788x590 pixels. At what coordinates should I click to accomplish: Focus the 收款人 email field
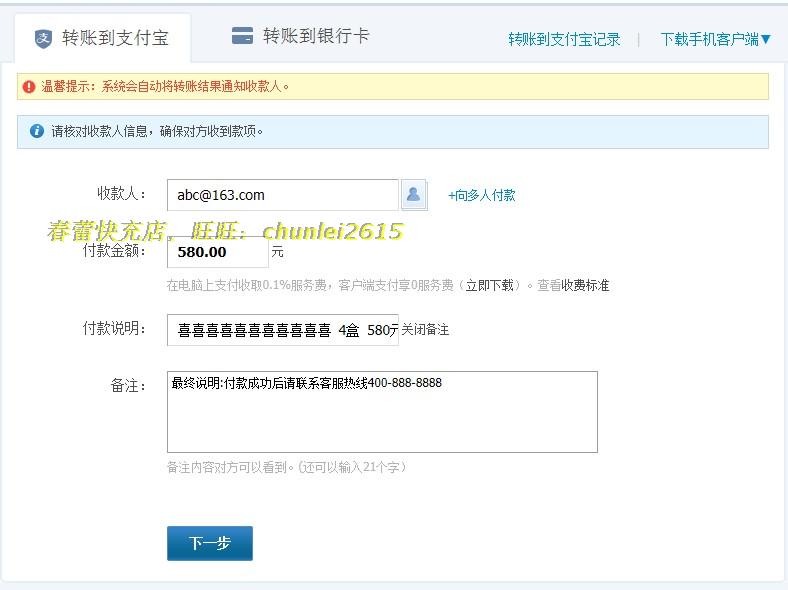click(x=282, y=195)
